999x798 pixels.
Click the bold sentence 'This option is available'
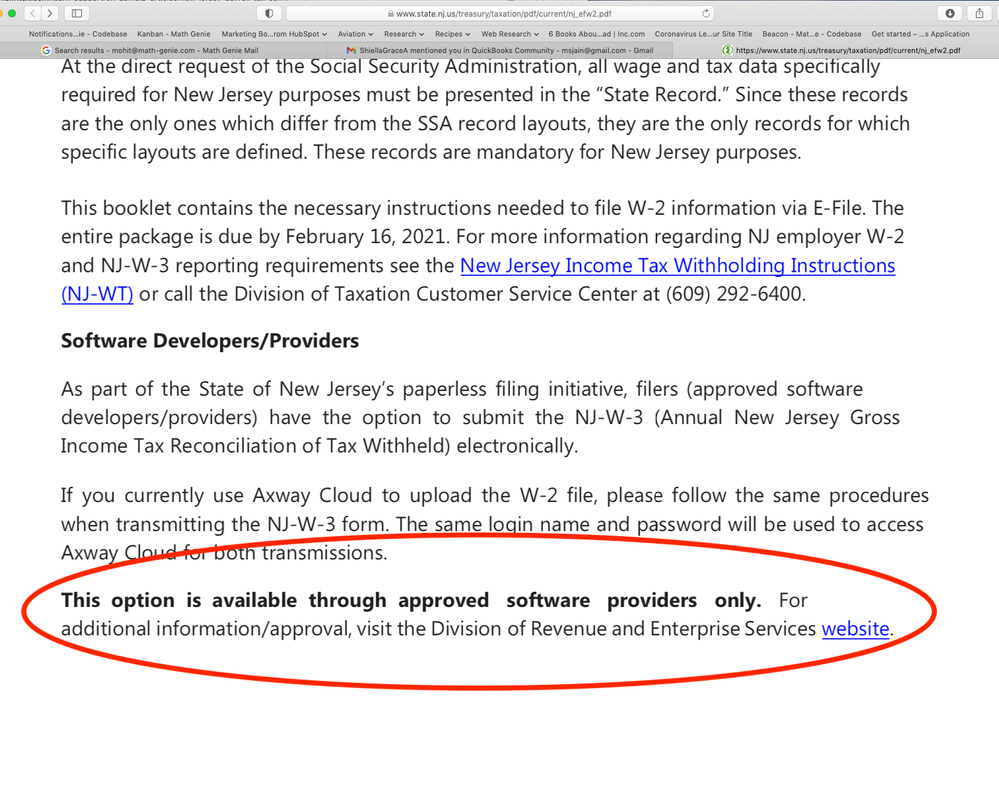pos(411,601)
